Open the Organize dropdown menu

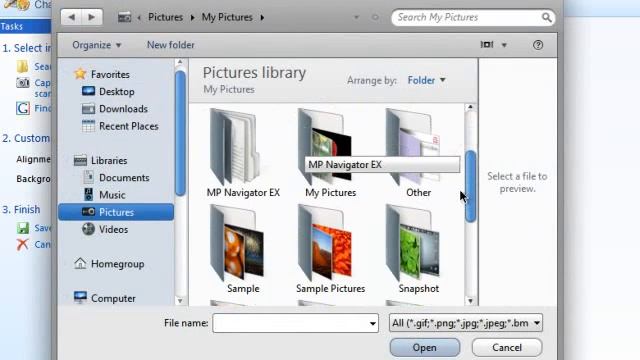pos(97,45)
